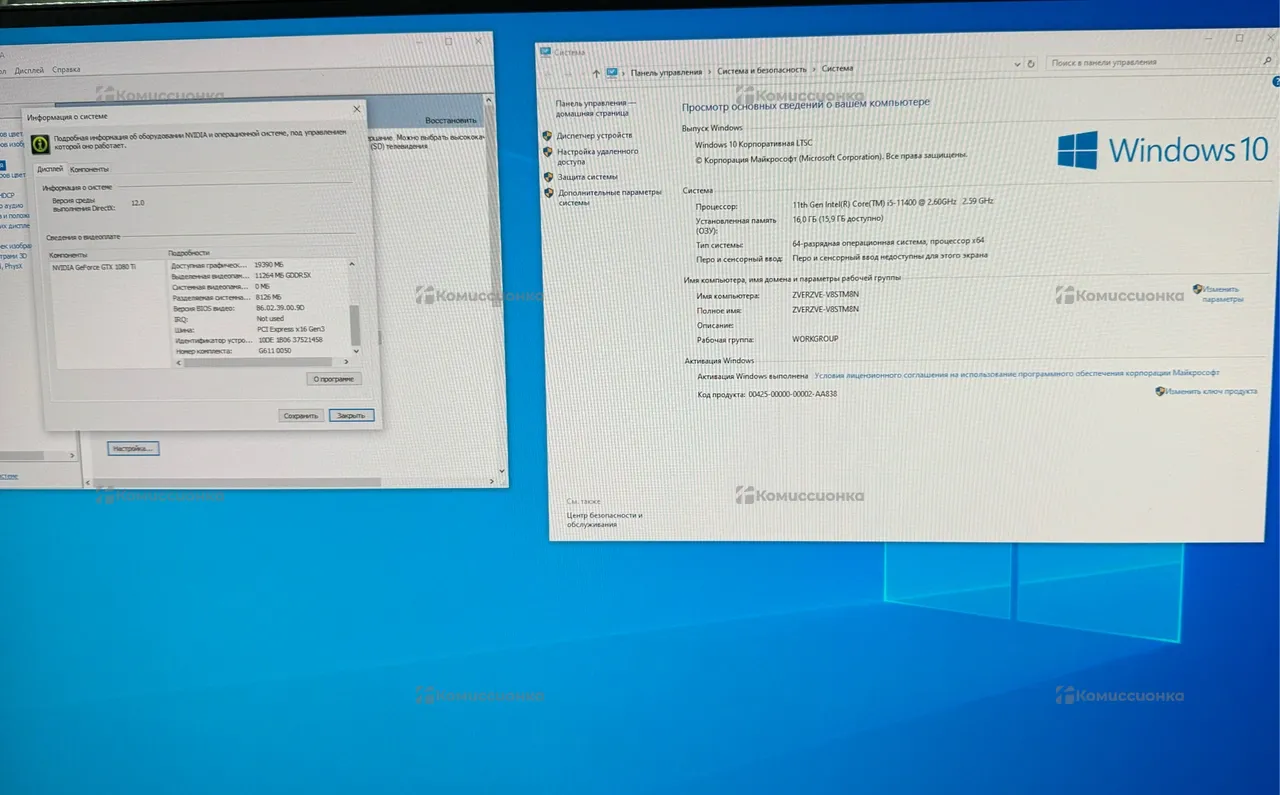Click the Система window title bar icon
The width and height of the screenshot is (1280, 795).
544,51
